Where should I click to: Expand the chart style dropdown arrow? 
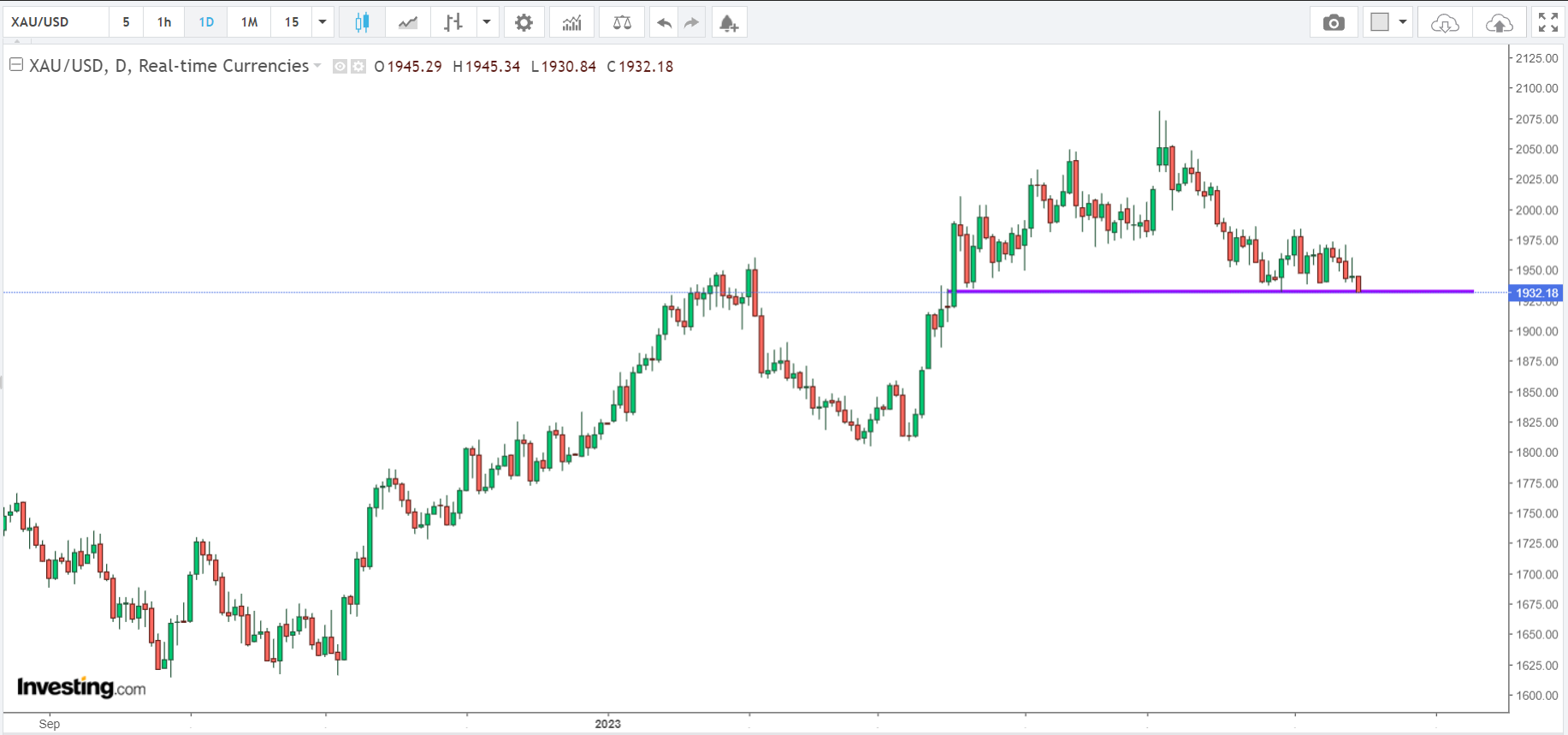487,22
